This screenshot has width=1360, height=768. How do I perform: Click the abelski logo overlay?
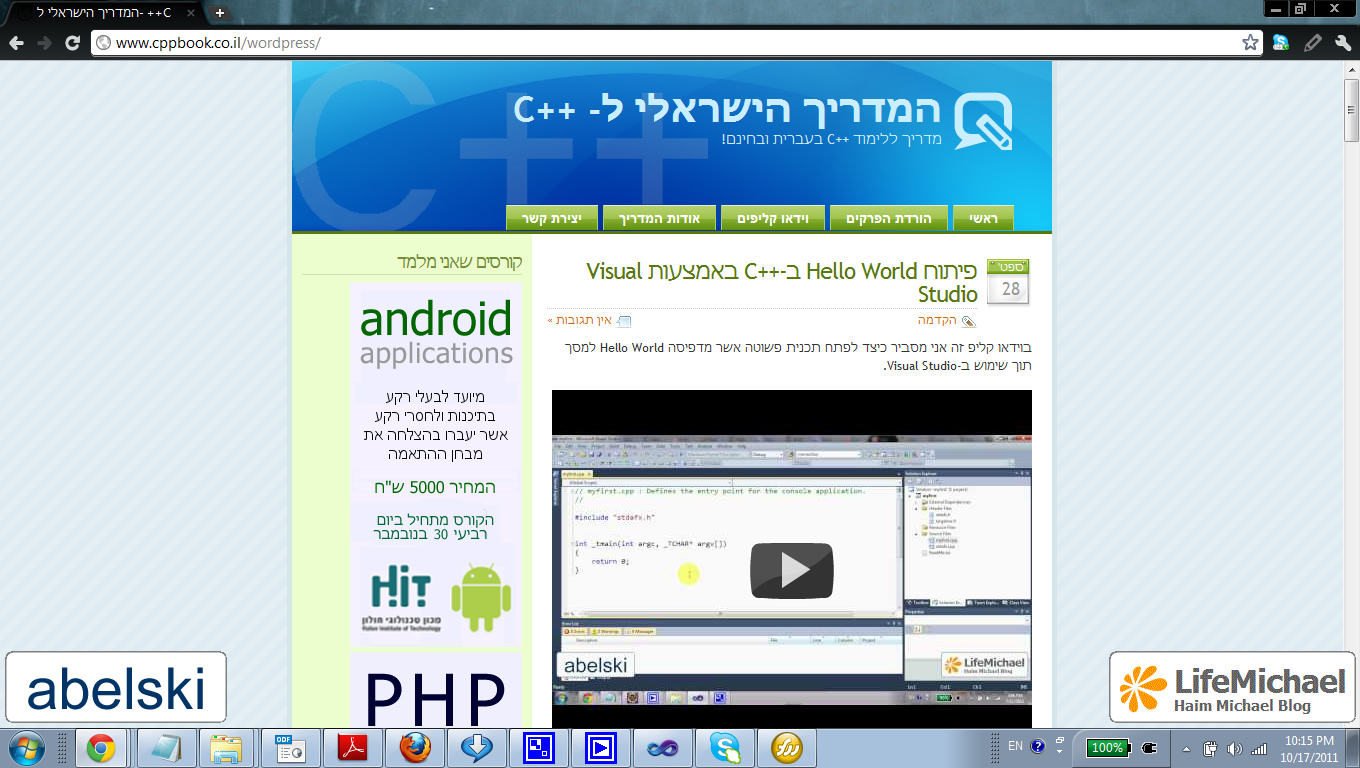[116, 687]
